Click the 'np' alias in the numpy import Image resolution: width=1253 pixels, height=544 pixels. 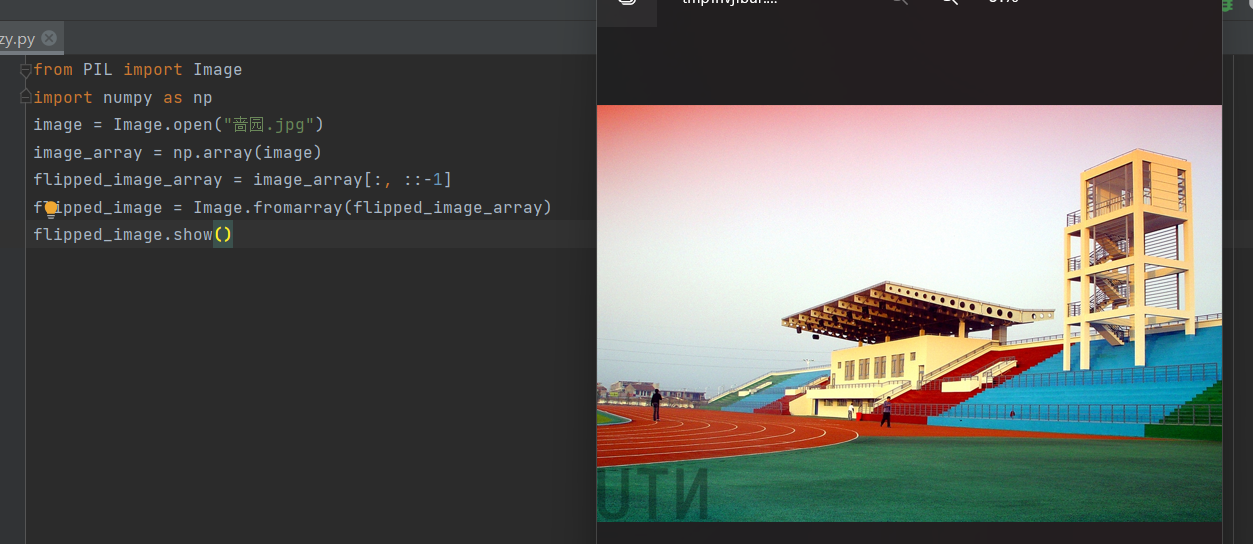point(203,98)
